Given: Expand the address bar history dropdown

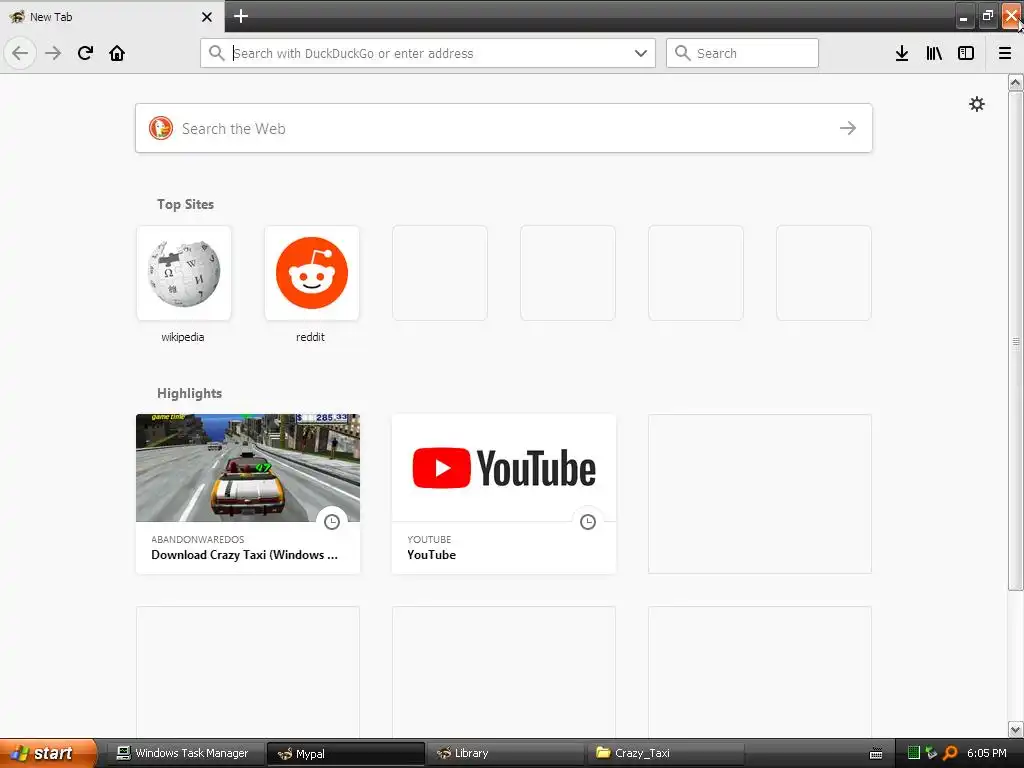Looking at the screenshot, I should [641, 53].
